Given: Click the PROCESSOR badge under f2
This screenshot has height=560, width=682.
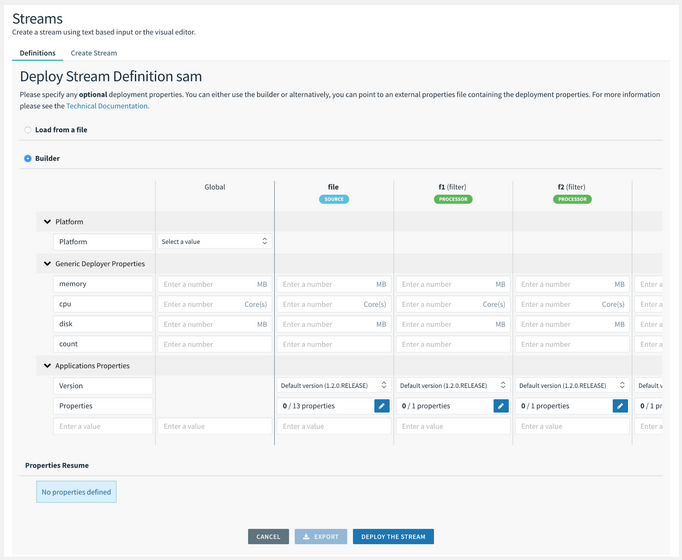Looking at the screenshot, I should tap(572, 199).
